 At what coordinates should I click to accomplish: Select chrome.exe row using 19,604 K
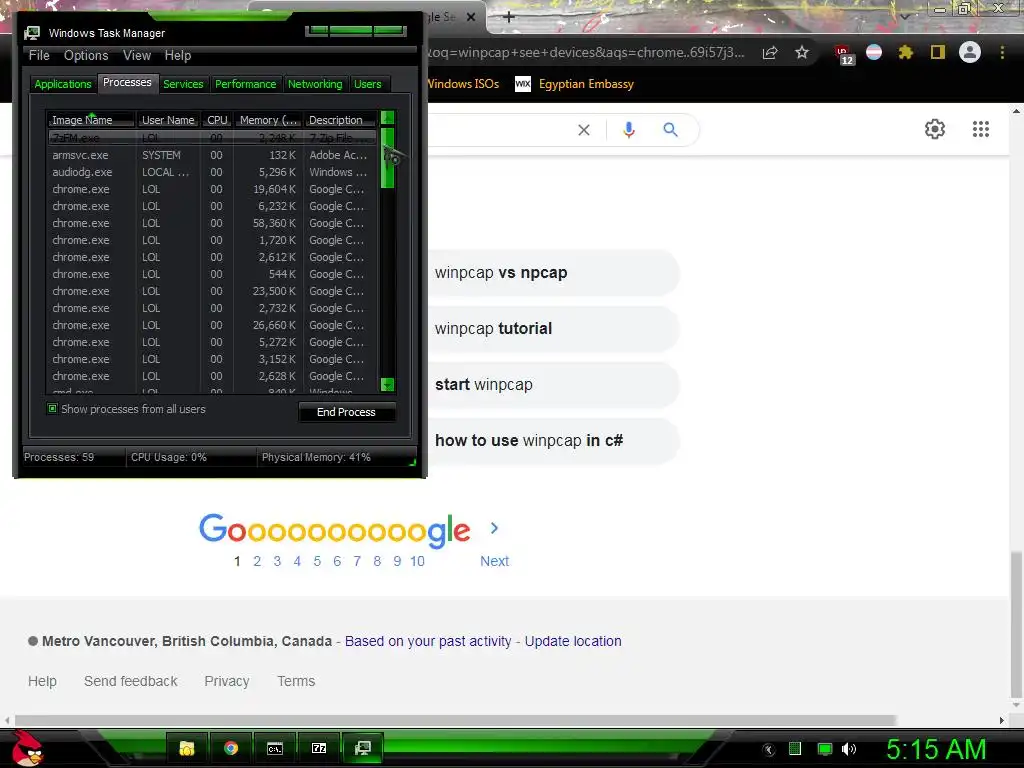[x=212, y=189]
